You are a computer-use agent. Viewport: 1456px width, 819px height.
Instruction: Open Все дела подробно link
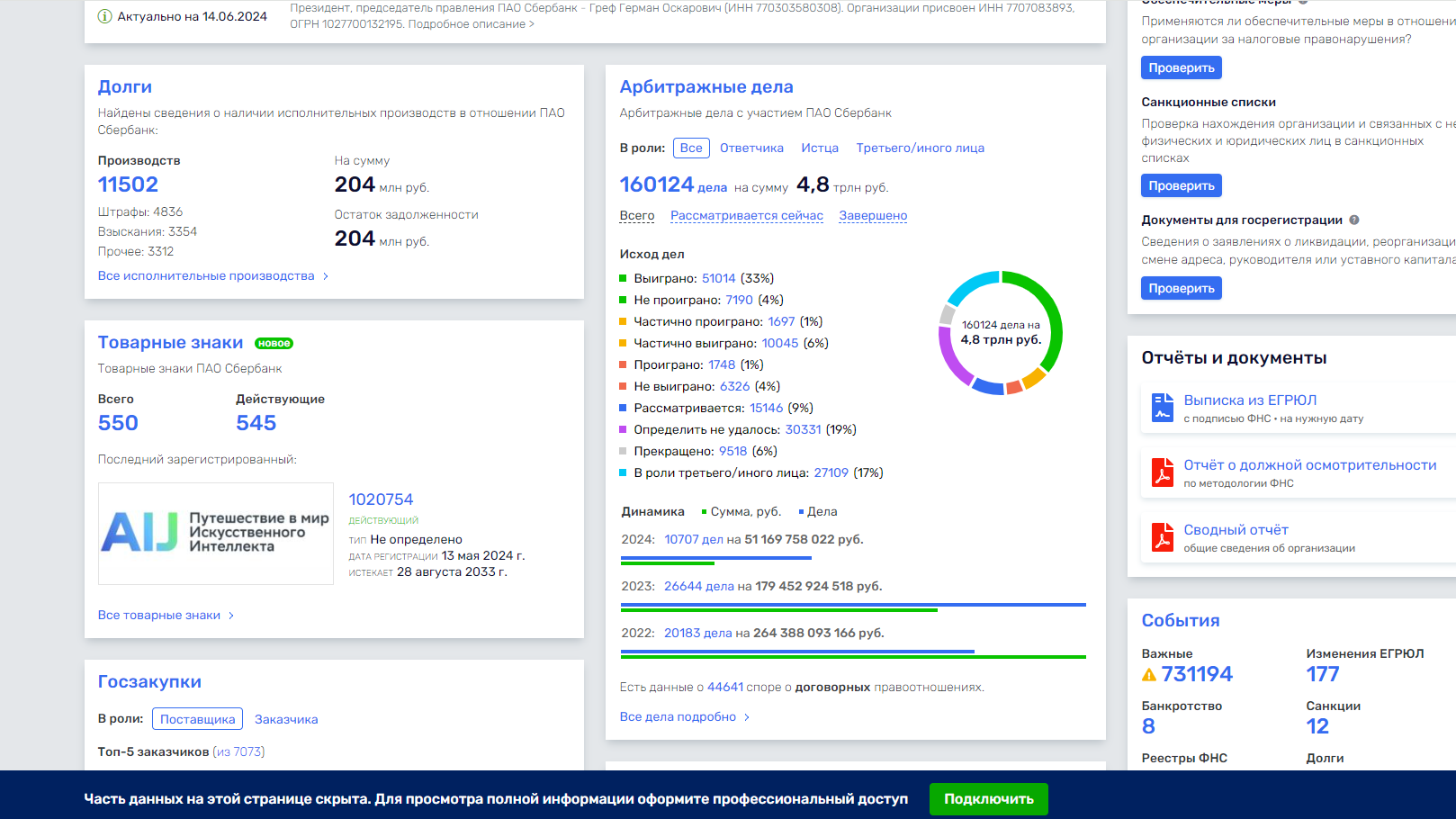(678, 717)
